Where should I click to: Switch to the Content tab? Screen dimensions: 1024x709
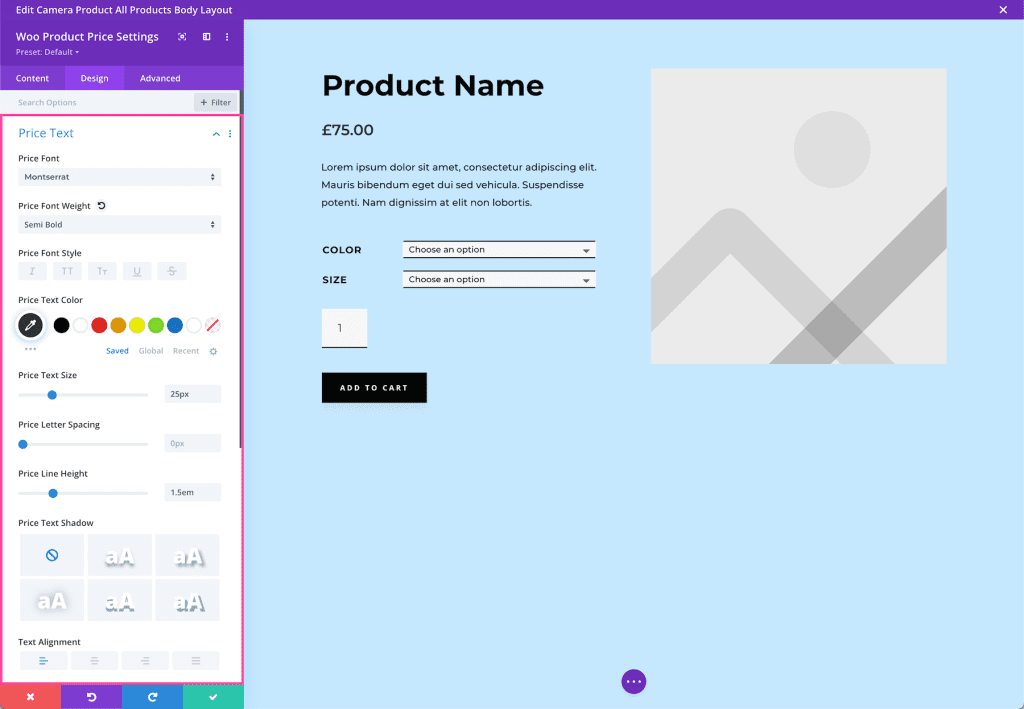31,78
